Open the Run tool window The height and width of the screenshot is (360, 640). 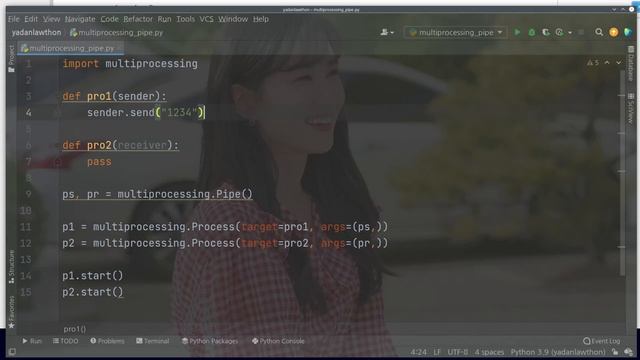pos(32,341)
